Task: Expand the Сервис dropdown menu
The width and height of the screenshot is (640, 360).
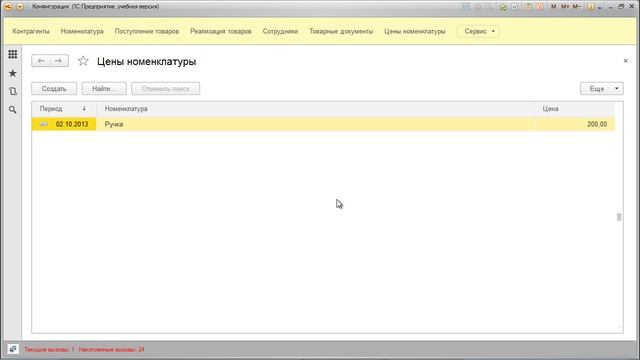Action: pyautogui.click(x=478, y=31)
